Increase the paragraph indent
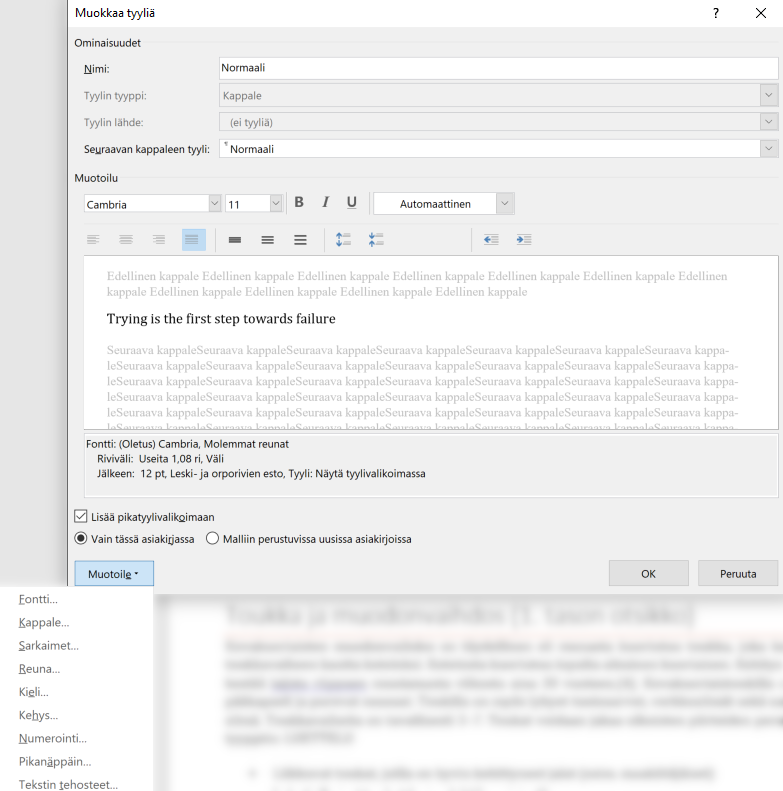The width and height of the screenshot is (783, 791). tap(523, 240)
